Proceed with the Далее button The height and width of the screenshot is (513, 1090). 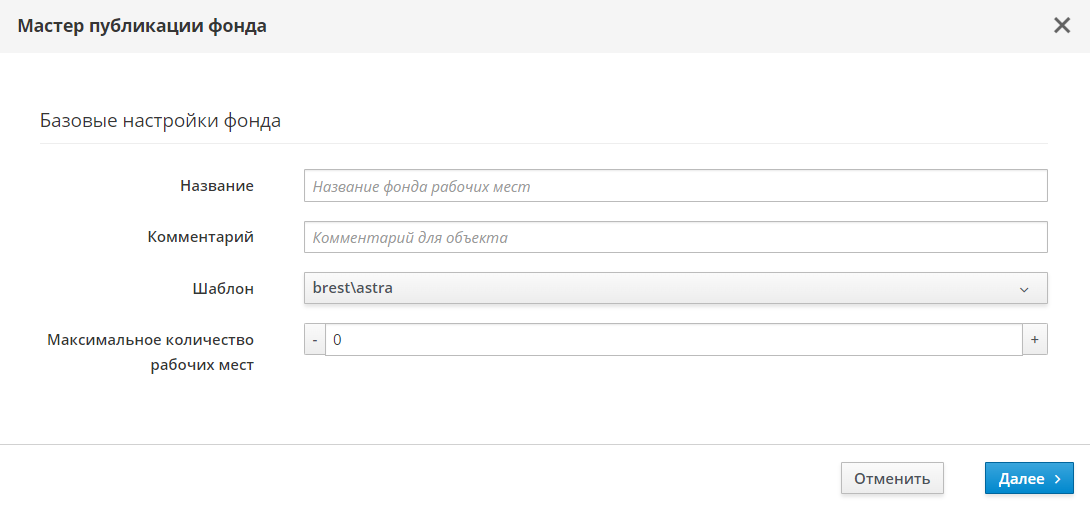point(1029,479)
